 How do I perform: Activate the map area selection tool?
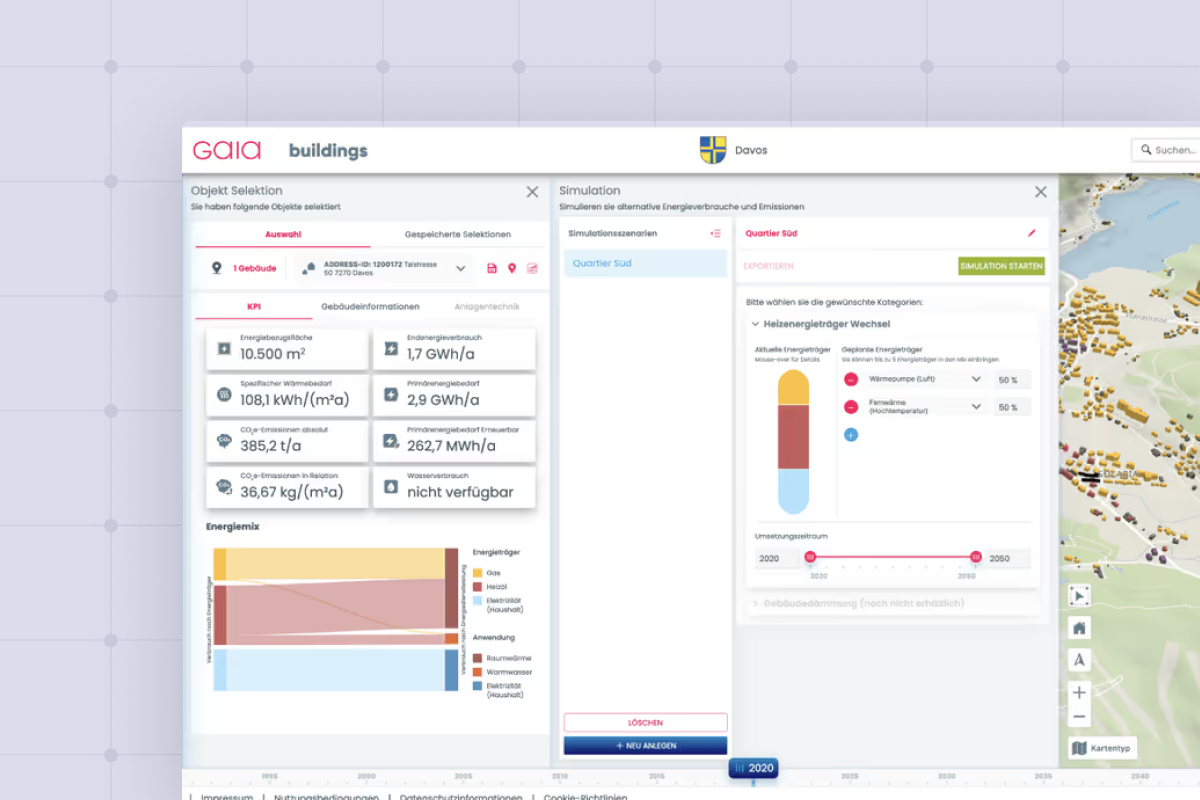[1079, 596]
